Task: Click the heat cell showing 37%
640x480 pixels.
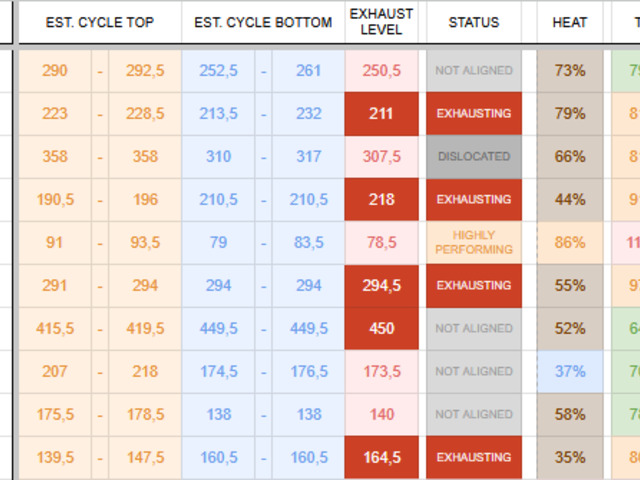Action: pos(570,371)
